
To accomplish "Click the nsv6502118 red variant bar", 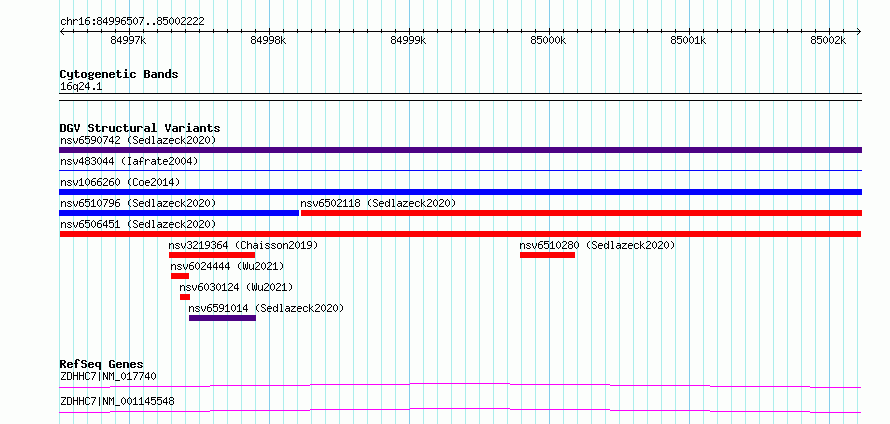I will [x=581, y=213].
